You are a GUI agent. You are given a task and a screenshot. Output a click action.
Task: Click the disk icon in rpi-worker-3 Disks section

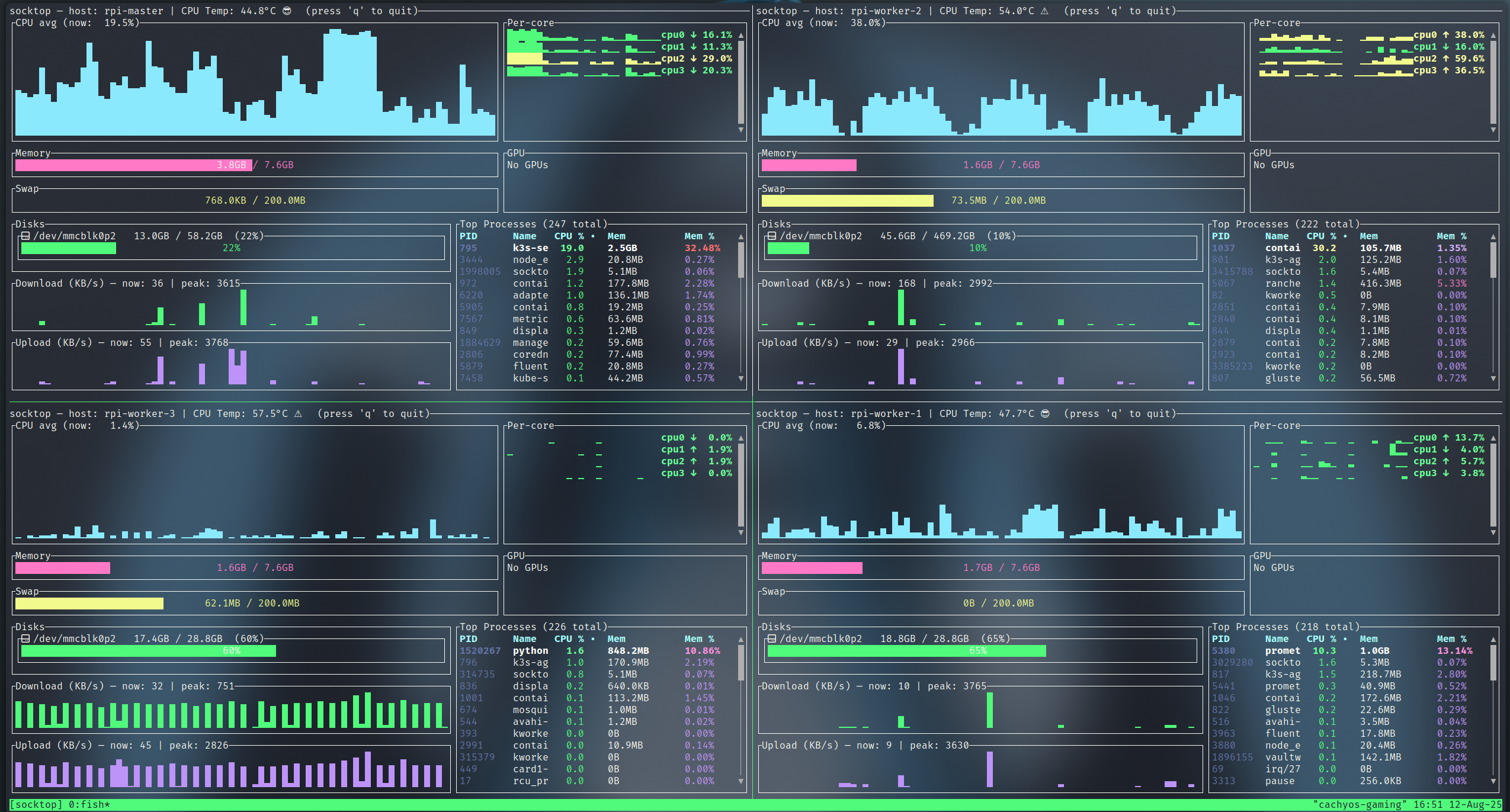25,638
